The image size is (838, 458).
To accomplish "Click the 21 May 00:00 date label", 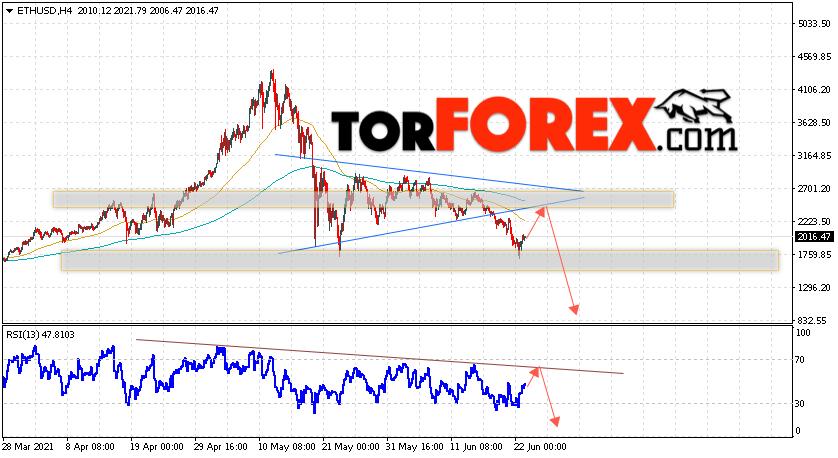I will [351, 447].
